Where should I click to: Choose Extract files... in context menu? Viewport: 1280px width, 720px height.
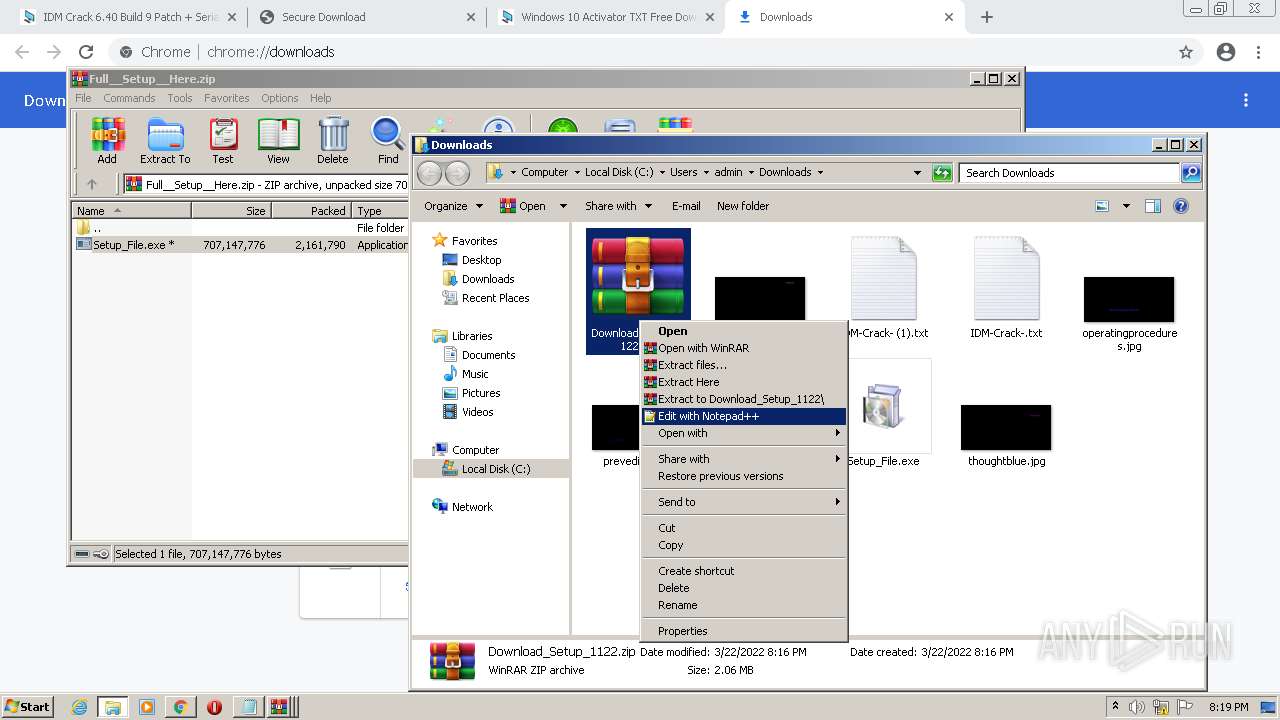[x=744, y=365]
